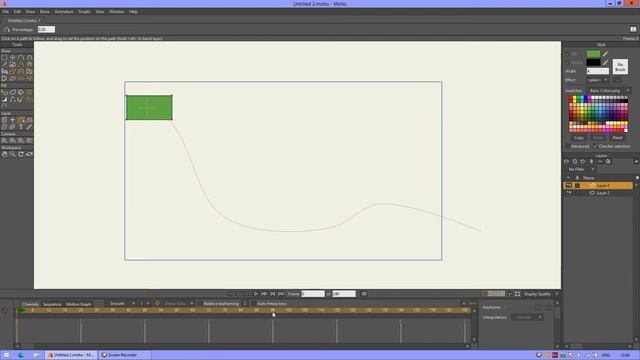Image resolution: width=640 pixels, height=360 pixels.
Task: Click the timeline onion skin icon
Action: coord(157,303)
